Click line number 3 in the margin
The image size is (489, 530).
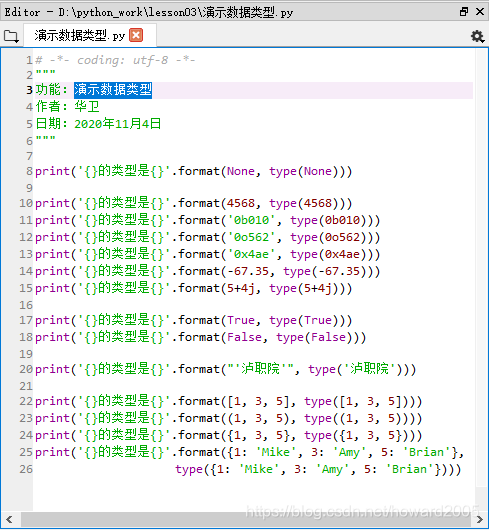[29, 90]
